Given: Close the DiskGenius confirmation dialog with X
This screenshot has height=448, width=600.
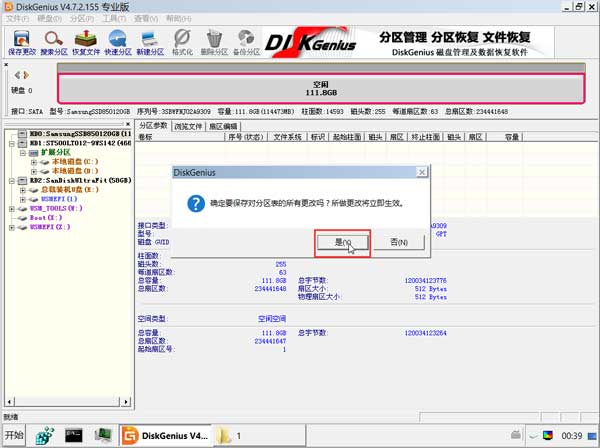Looking at the screenshot, I should click(x=422, y=173).
